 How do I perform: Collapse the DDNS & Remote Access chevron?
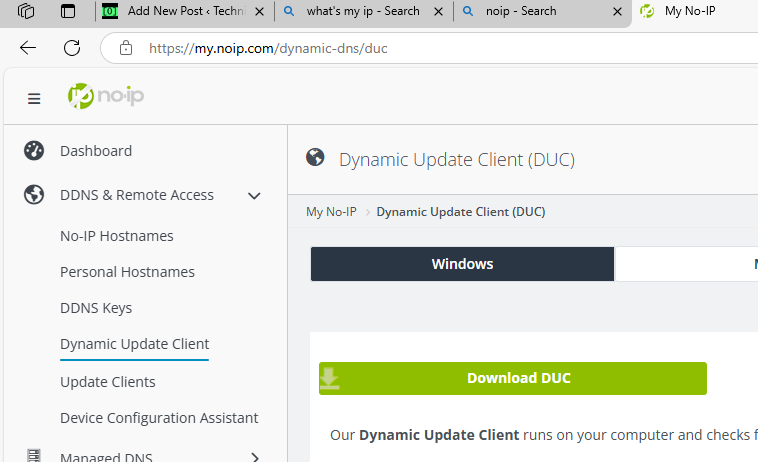[254, 196]
